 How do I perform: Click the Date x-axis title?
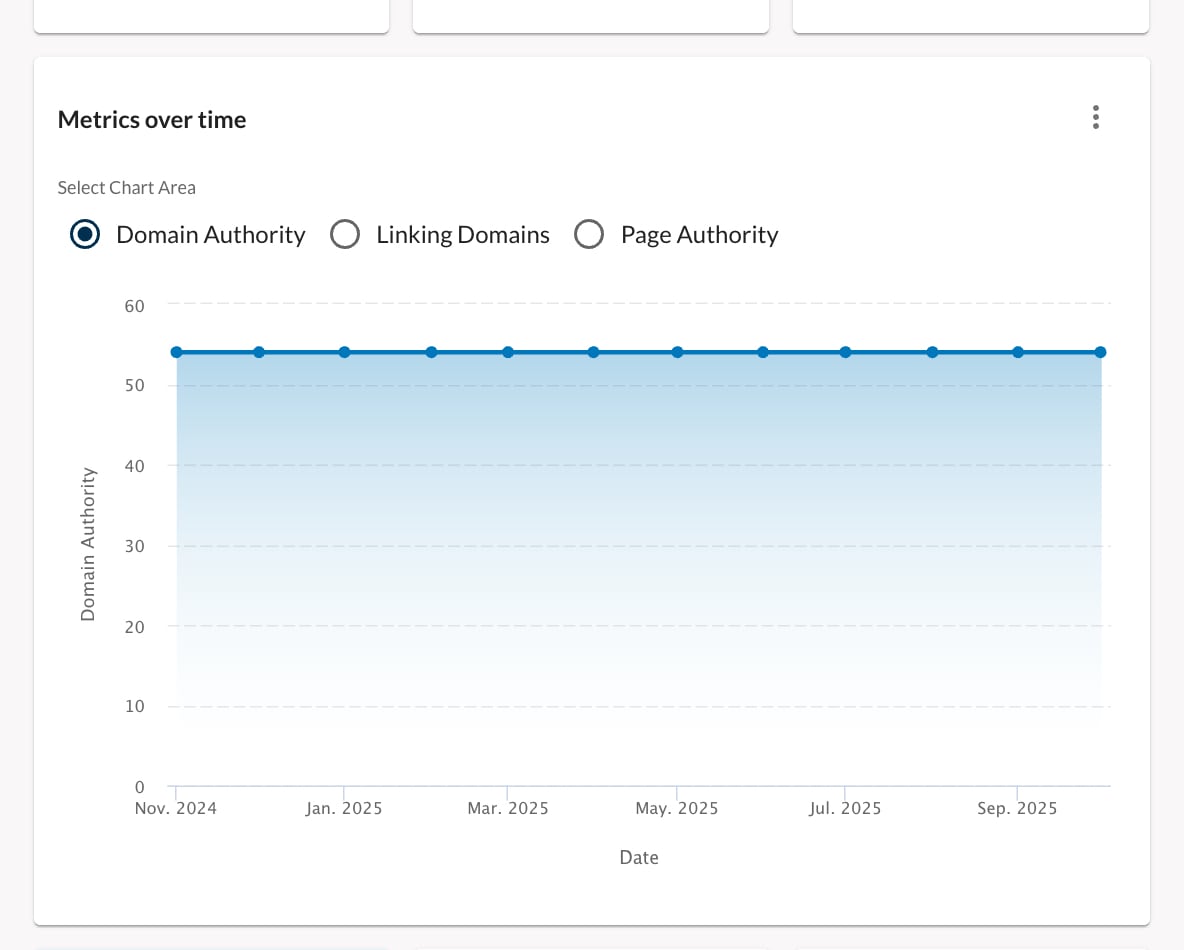pyautogui.click(x=639, y=857)
